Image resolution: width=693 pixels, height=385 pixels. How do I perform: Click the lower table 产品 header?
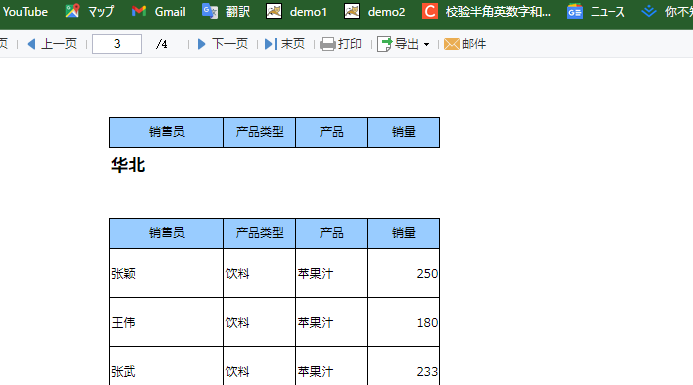pyautogui.click(x=331, y=233)
